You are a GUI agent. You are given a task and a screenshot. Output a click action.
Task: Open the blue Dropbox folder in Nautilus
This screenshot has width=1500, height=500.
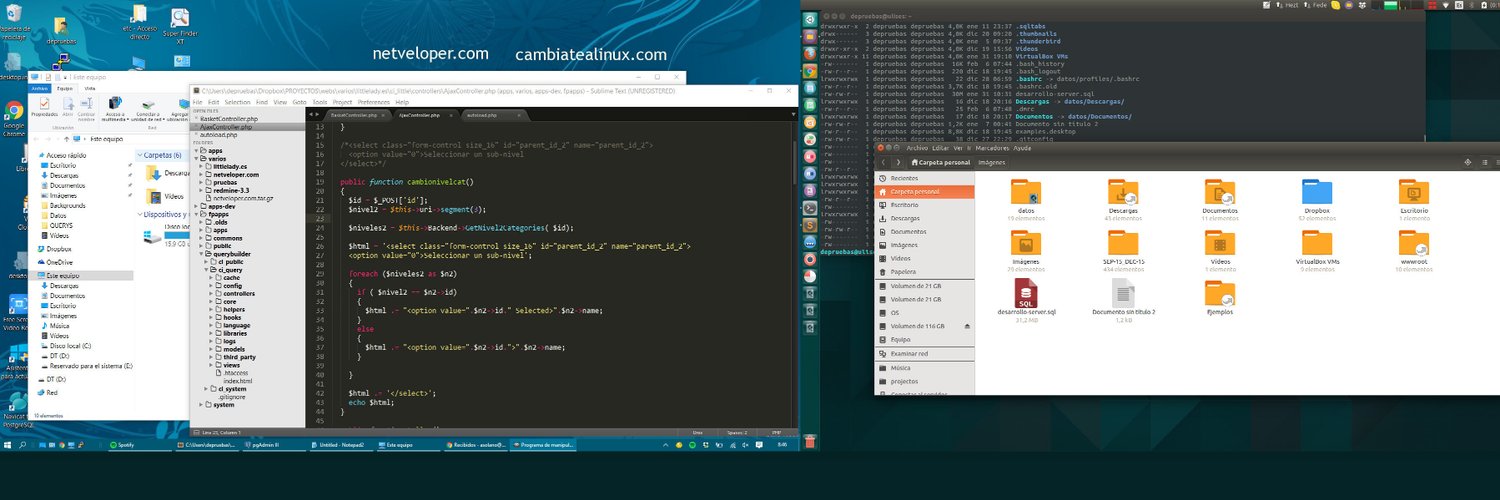point(1317,192)
